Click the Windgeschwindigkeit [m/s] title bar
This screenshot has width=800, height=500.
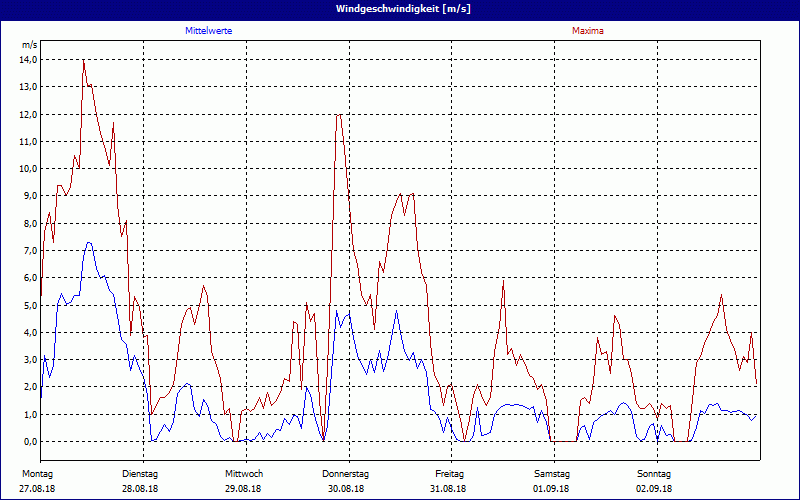point(400,9)
